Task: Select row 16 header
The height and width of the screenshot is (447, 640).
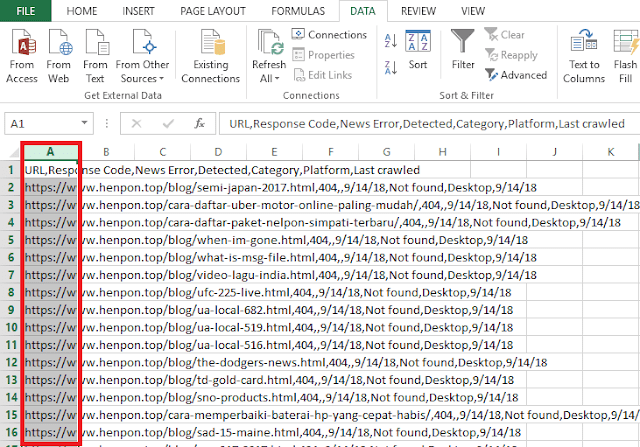Action: 11,432
